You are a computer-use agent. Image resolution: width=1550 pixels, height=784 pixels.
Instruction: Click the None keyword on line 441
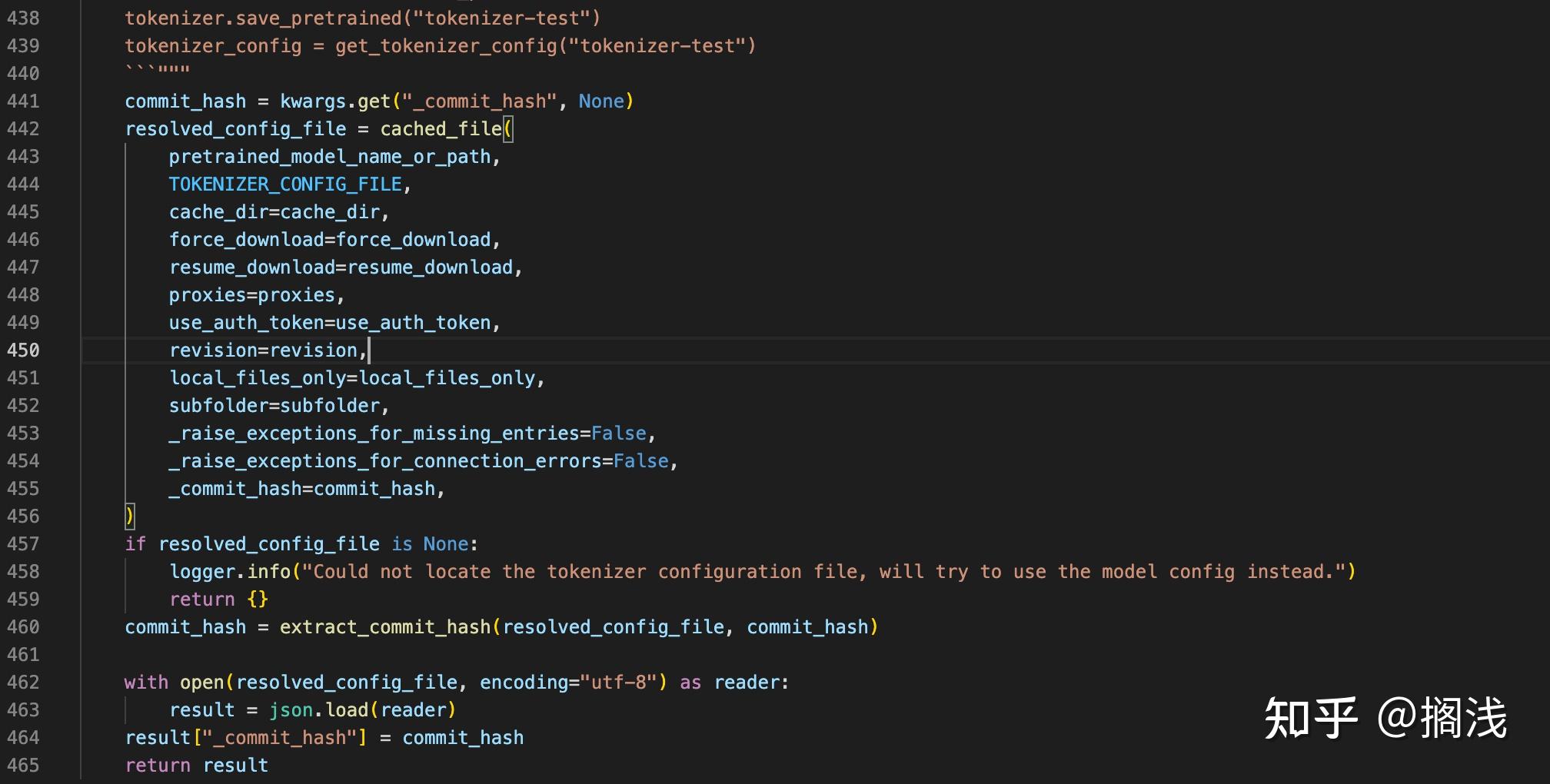pyautogui.click(x=602, y=101)
